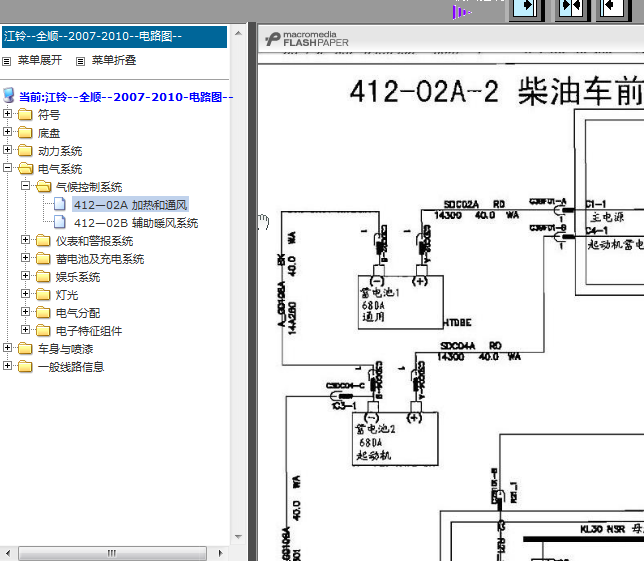This screenshot has height=561, width=644.
Task: Click the 灯光 folder icon
Action: pyautogui.click(x=43, y=294)
